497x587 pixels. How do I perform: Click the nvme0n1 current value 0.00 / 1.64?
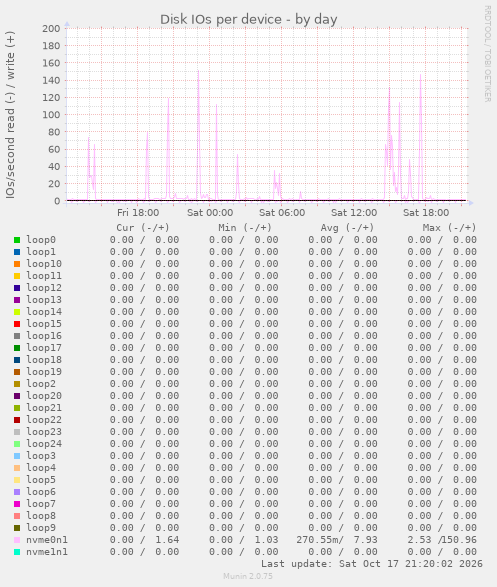pos(144,540)
